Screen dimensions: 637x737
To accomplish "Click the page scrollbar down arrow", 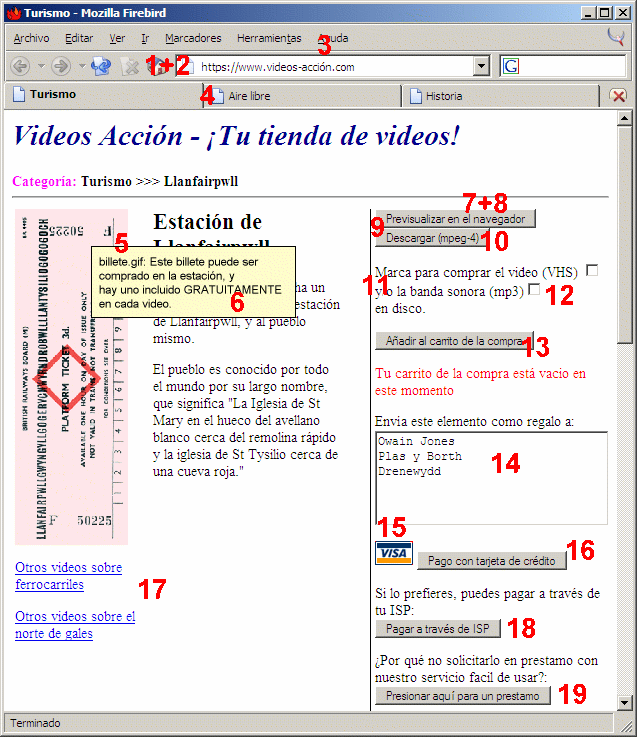I will pos(624,703).
